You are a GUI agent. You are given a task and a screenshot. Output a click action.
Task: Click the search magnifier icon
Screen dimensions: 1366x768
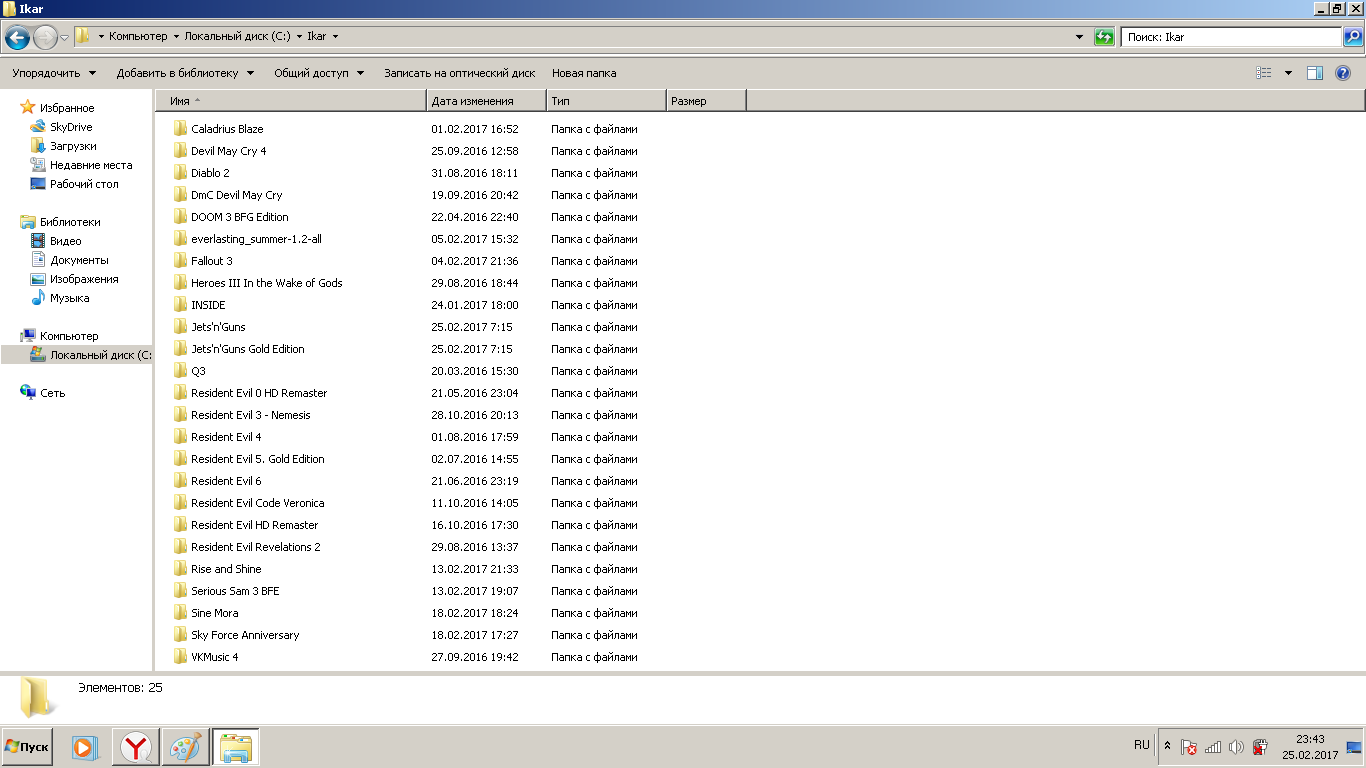[x=1353, y=37]
